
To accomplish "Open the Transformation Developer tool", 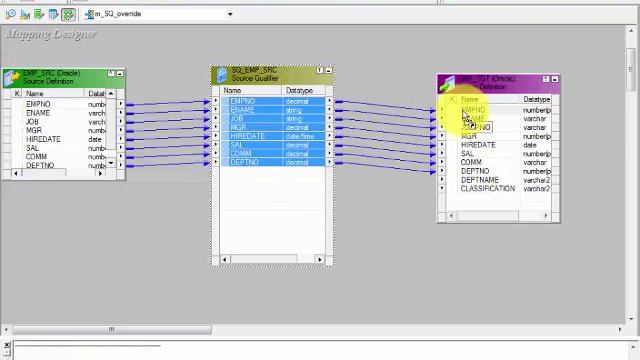I will click(x=39, y=15).
